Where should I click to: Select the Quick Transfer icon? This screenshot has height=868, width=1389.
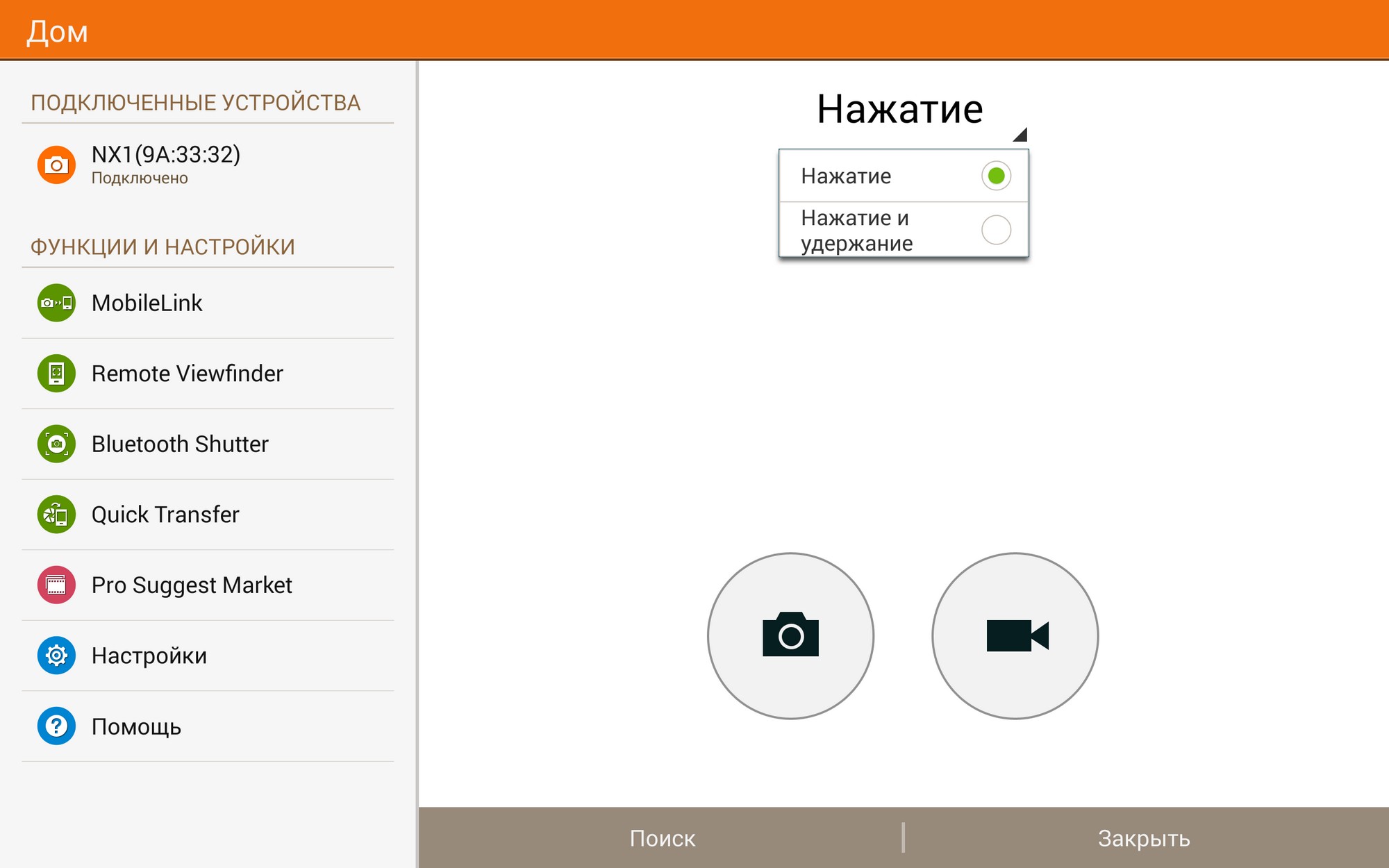point(56,515)
